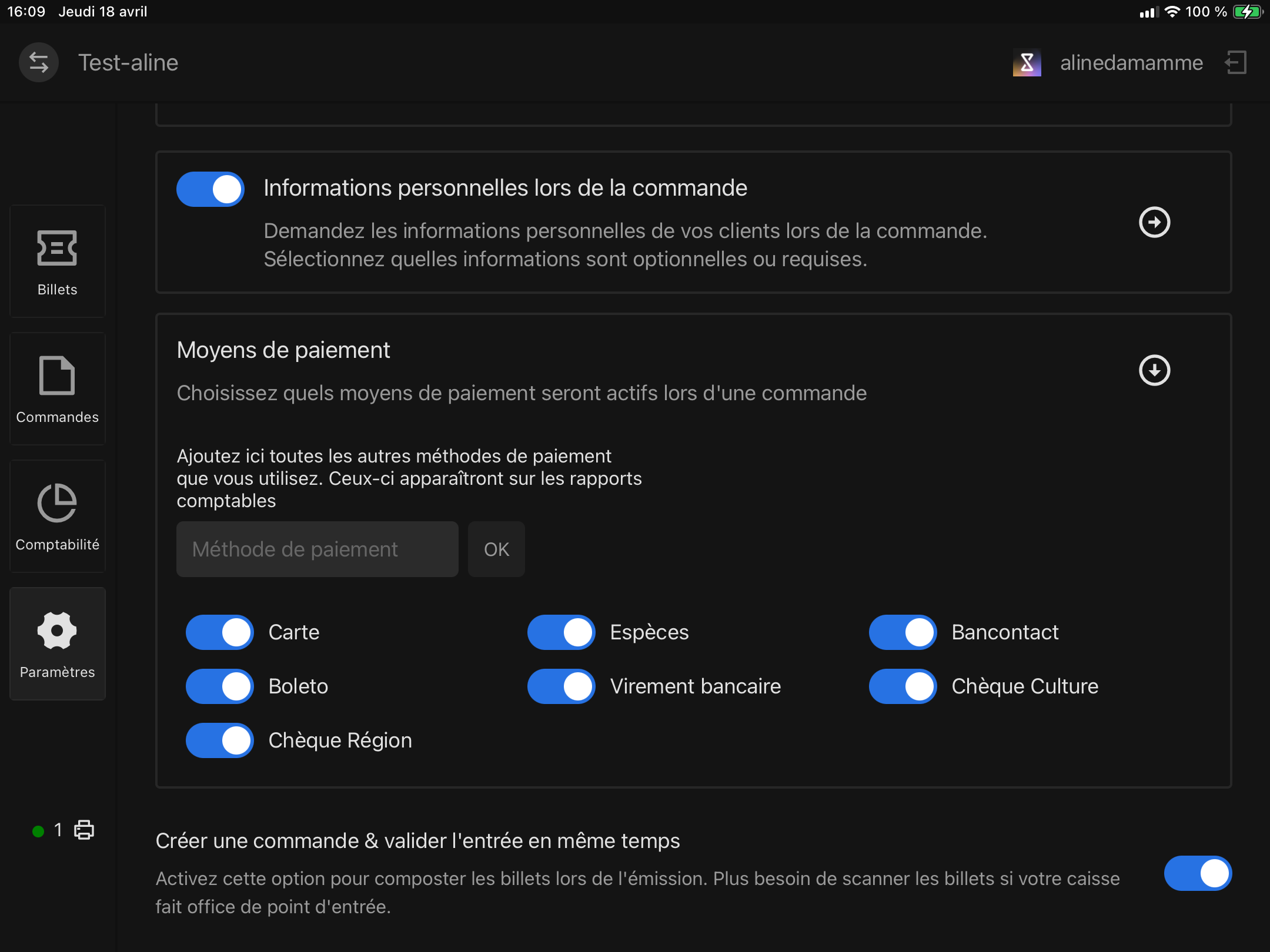This screenshot has height=952, width=1270.
Task: Open personal information settings arrow
Action: 1155,222
